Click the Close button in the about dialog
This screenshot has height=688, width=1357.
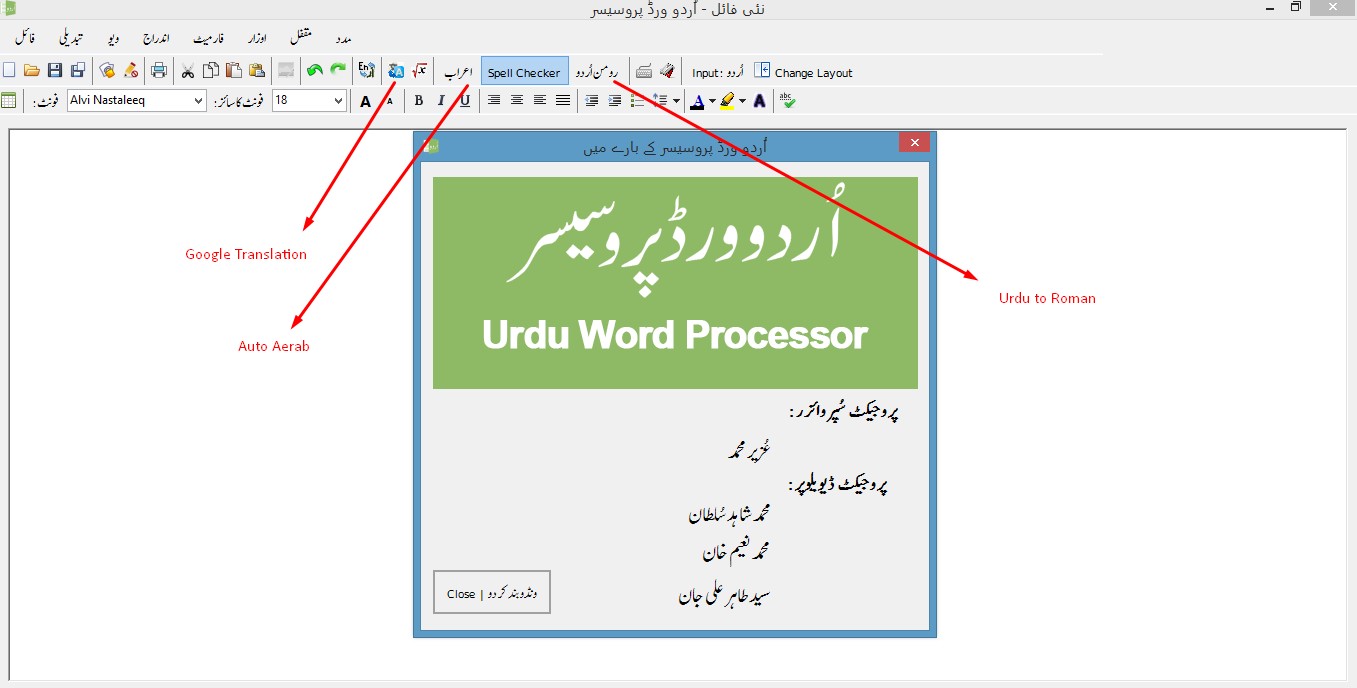(491, 593)
